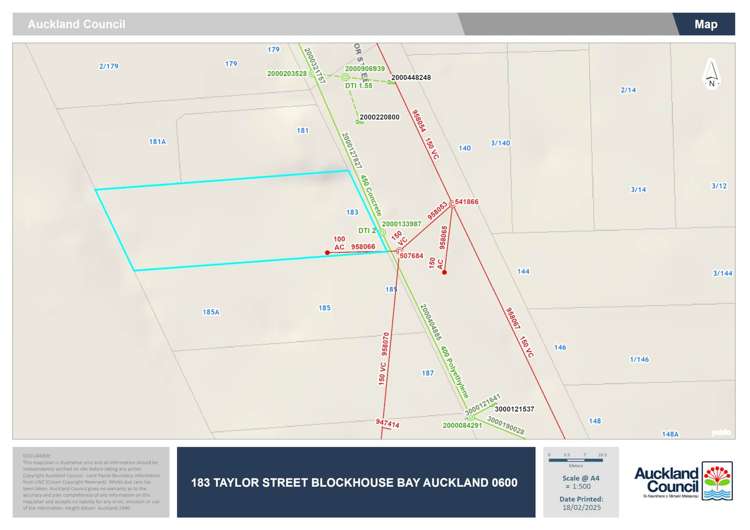Click the north arrow compass icon
Viewport: 750px width, 530px height.
tap(710, 74)
